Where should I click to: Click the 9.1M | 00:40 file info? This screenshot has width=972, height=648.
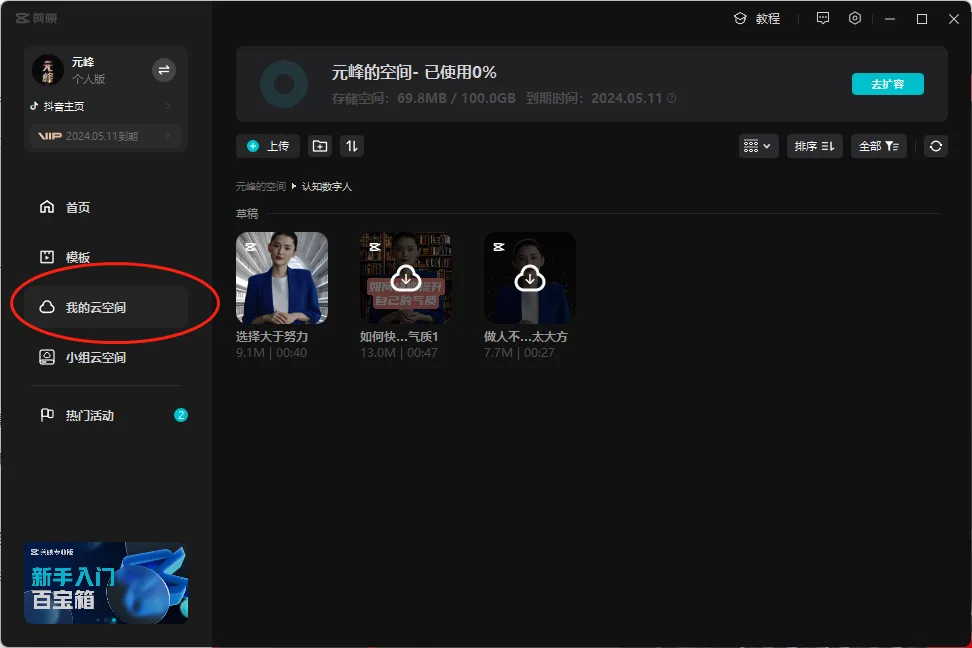[272, 352]
